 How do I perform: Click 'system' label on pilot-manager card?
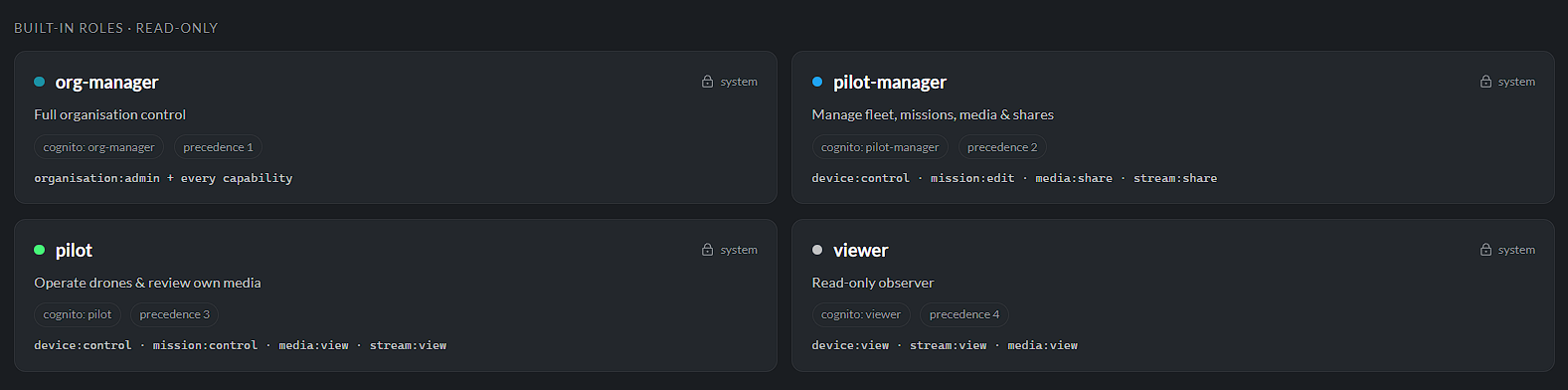coord(1516,82)
